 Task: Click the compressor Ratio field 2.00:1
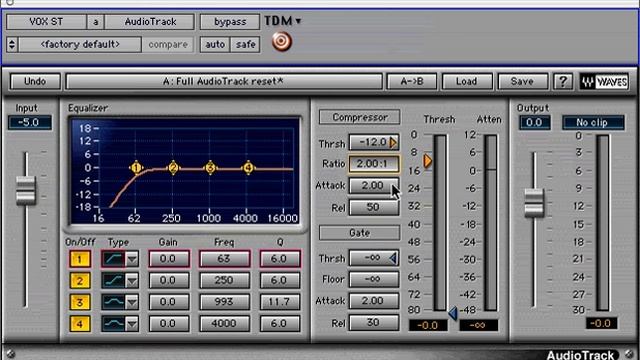point(373,164)
